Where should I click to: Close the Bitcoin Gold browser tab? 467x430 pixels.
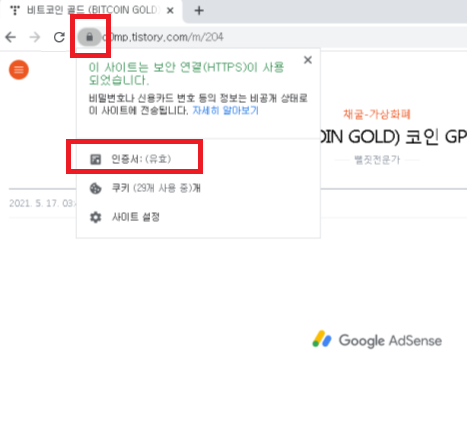(170, 11)
